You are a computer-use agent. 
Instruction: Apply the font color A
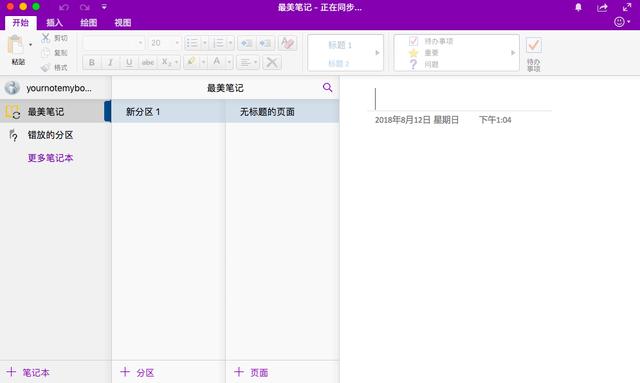tap(217, 62)
